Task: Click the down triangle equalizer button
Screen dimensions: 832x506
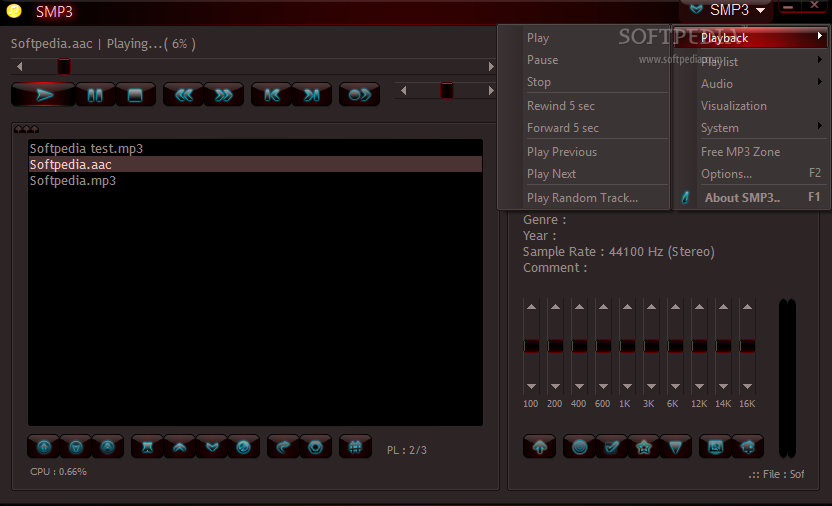Action: (675, 447)
